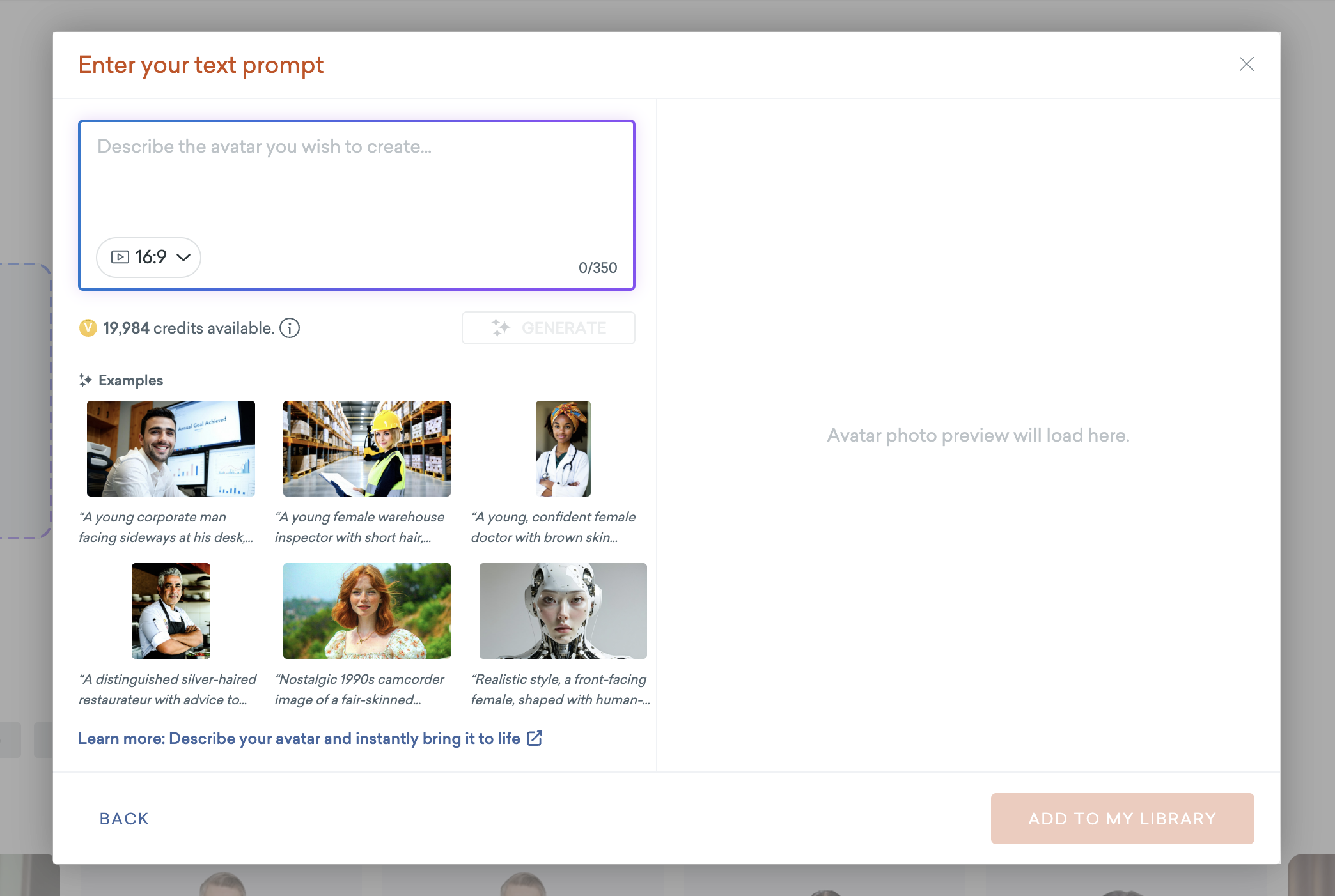Click the sparkle icon on the Generate button

[501, 328]
